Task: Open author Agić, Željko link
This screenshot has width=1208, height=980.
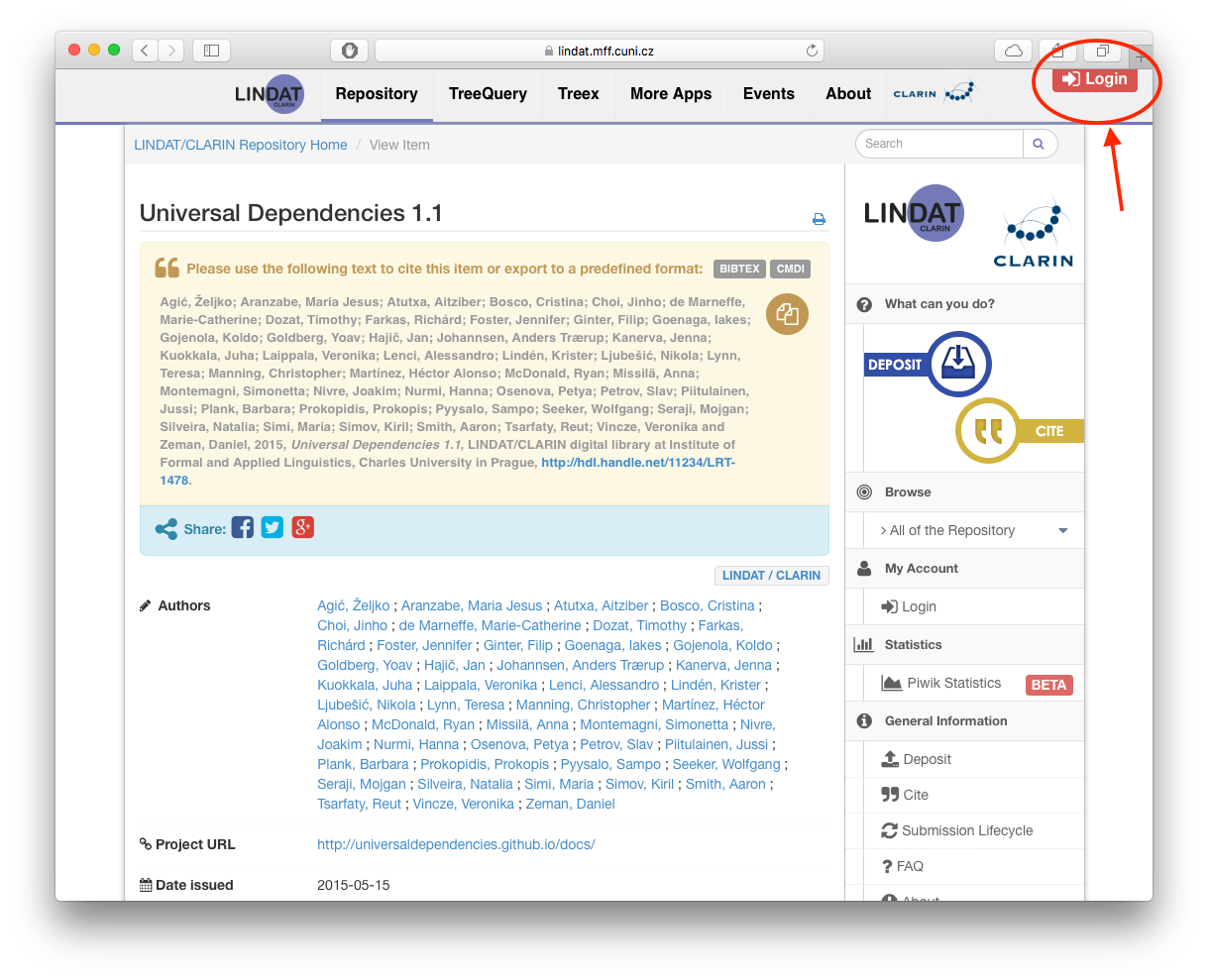Action: pyautogui.click(x=354, y=605)
